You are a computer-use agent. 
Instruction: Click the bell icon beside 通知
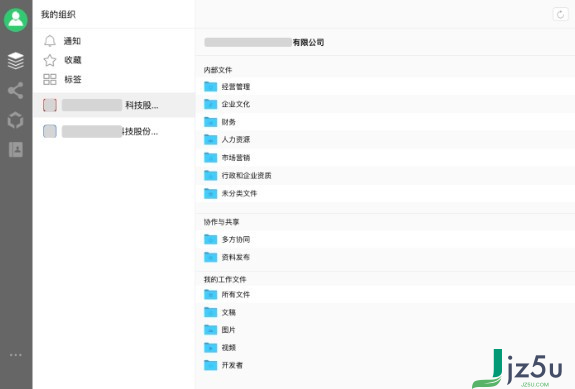(50, 41)
